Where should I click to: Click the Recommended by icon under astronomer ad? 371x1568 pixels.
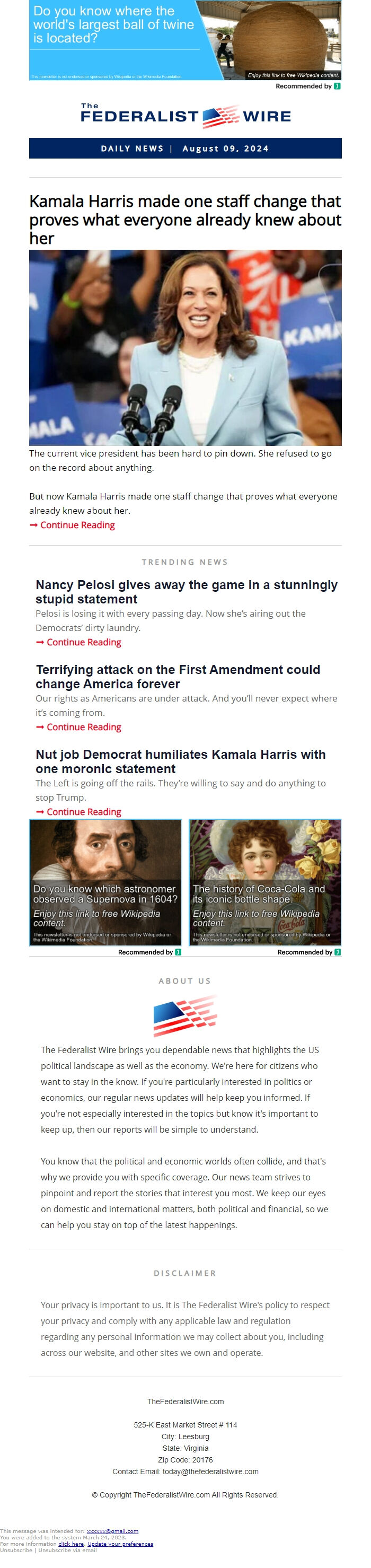pos(178,952)
